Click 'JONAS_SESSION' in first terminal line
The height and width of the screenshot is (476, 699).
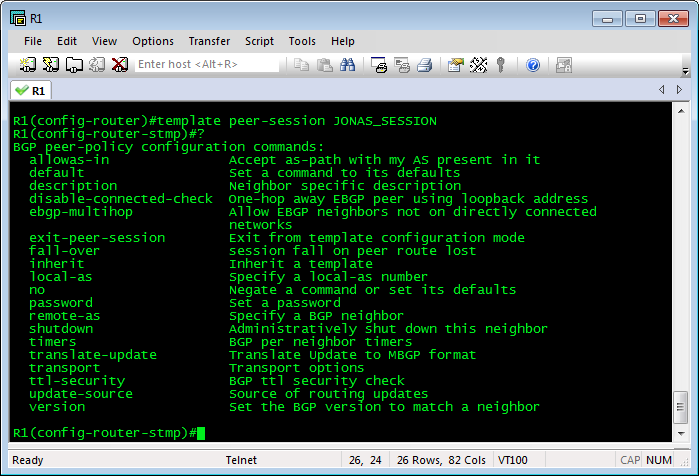pos(385,121)
